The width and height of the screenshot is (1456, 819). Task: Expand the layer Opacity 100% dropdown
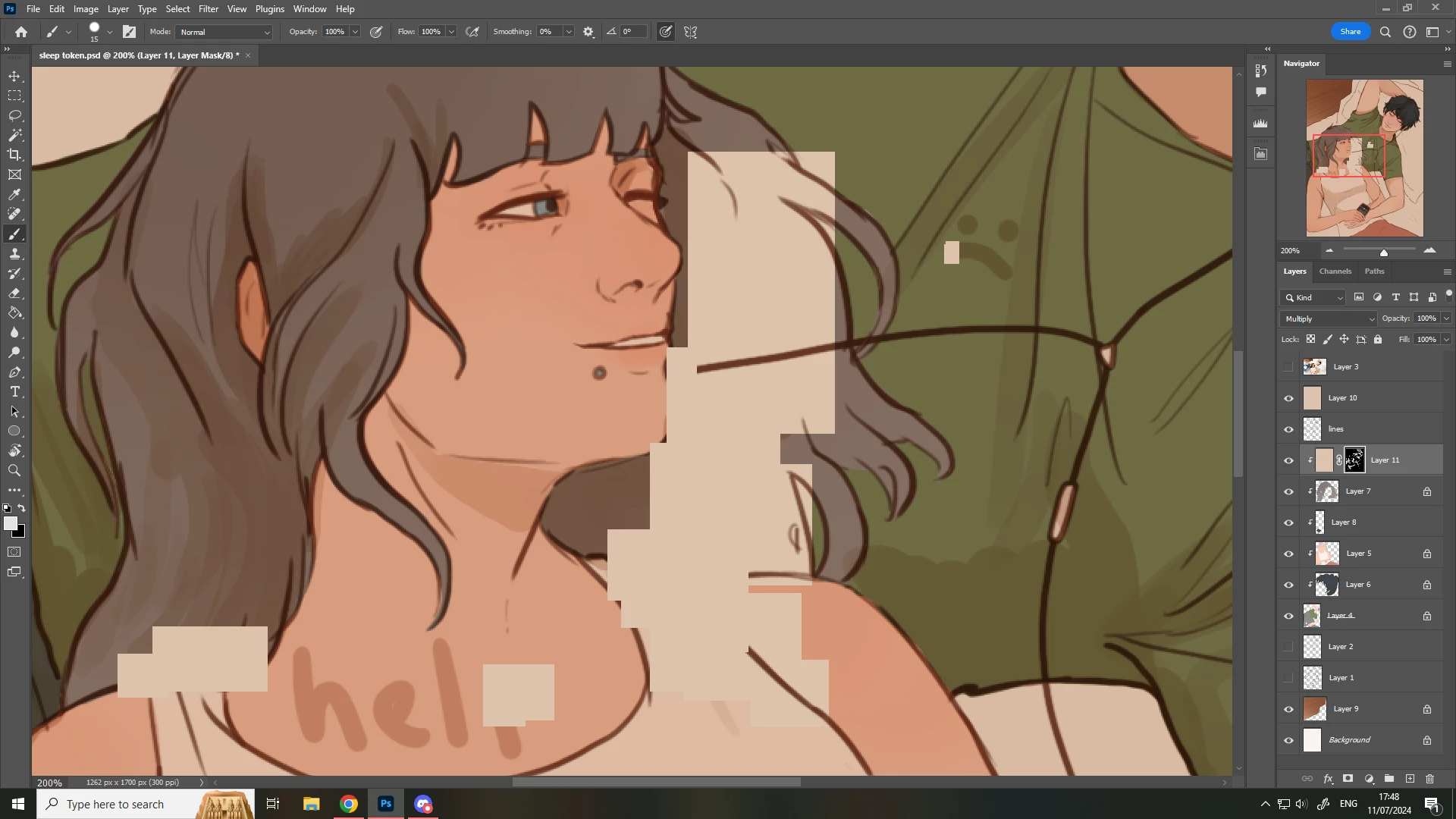pyautogui.click(x=1446, y=318)
